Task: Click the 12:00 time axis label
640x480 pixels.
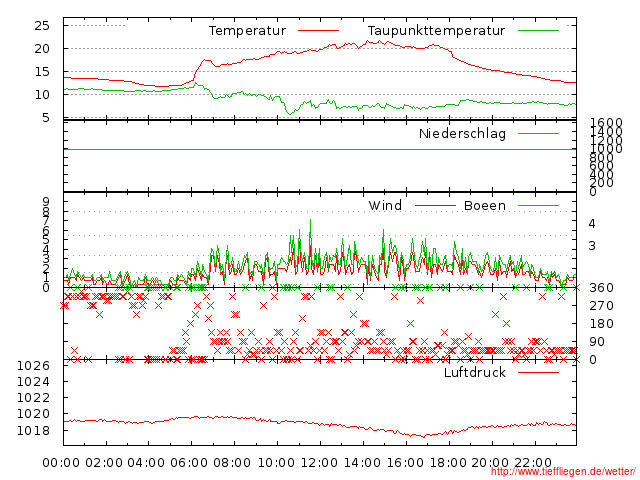Action: click(319, 463)
